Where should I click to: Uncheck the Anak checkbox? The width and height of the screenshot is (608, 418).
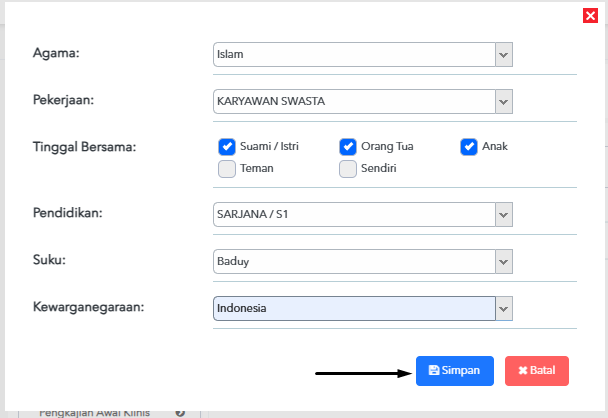(x=469, y=147)
